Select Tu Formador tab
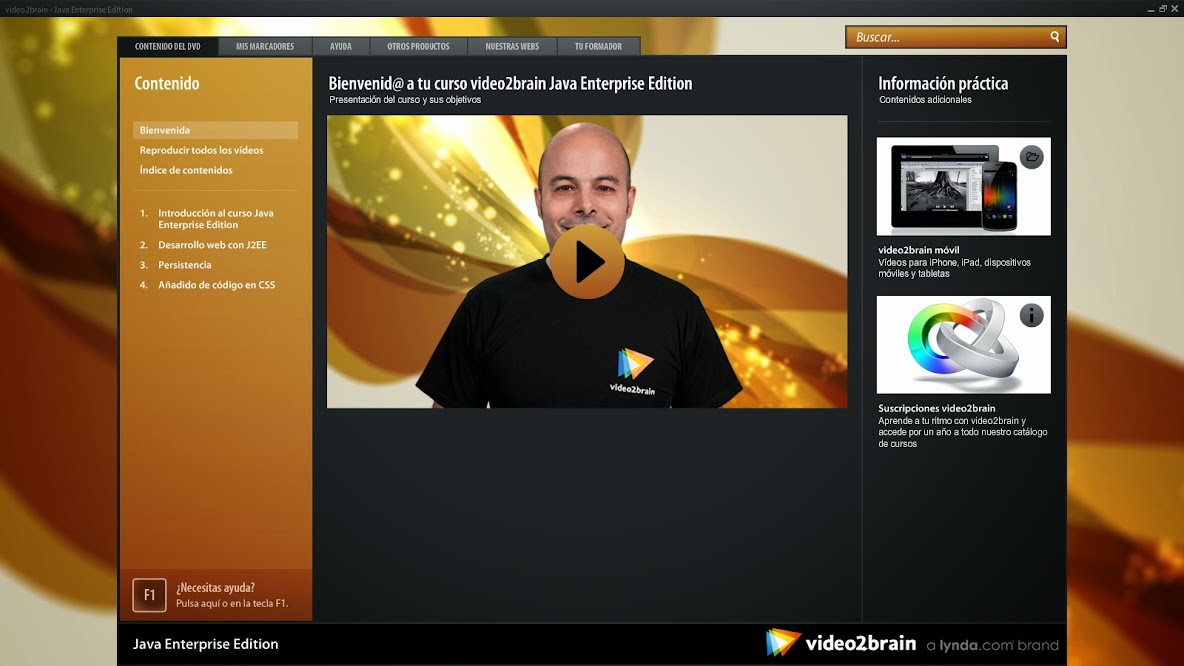1184x666 pixels. click(x=598, y=46)
